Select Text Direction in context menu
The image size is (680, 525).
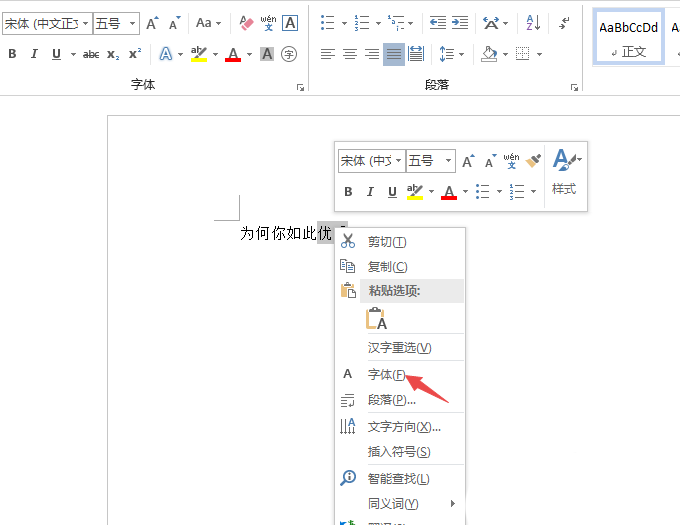point(400,427)
